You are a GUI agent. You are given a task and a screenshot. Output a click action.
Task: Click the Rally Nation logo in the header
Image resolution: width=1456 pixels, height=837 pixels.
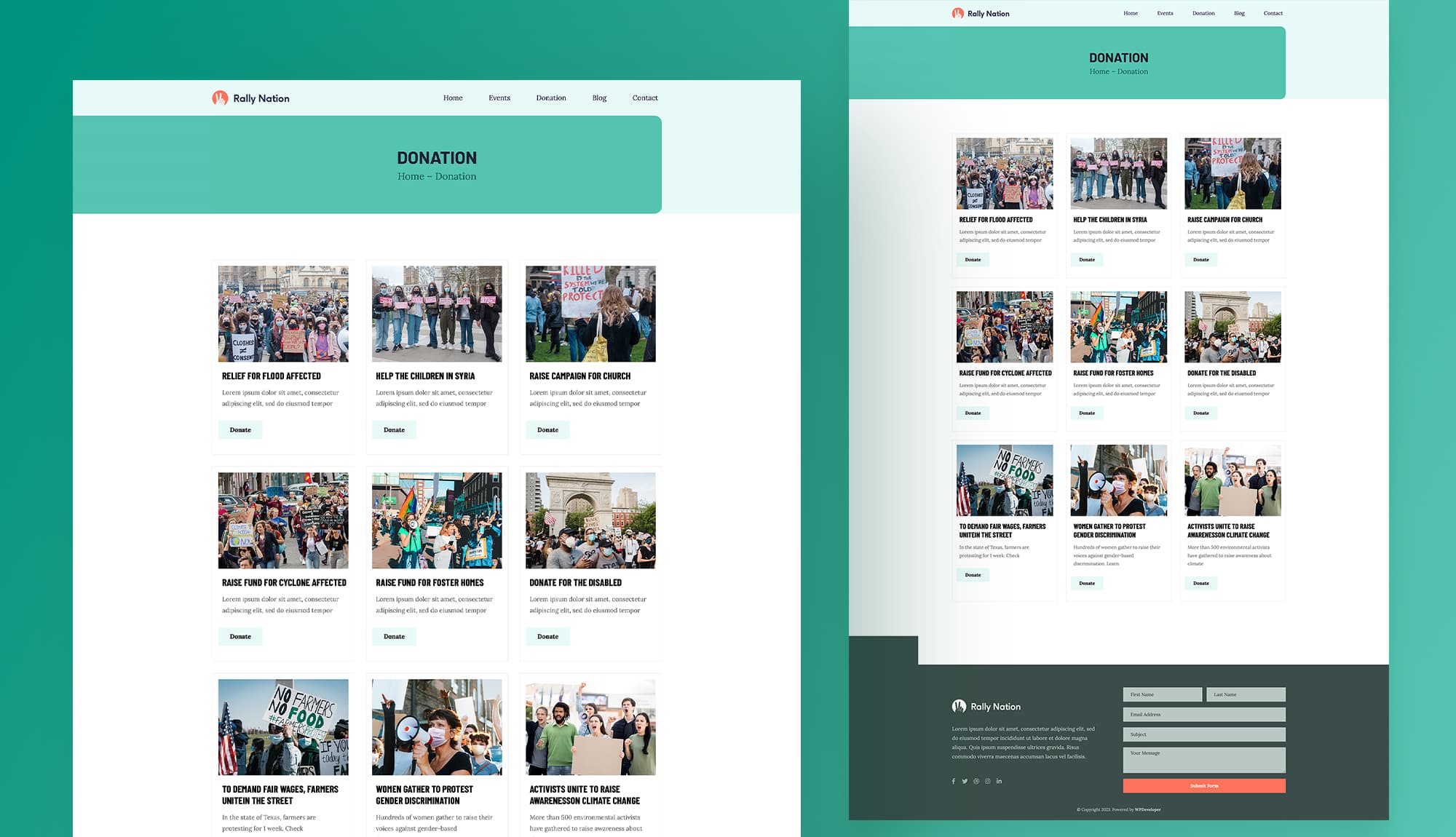click(x=251, y=98)
